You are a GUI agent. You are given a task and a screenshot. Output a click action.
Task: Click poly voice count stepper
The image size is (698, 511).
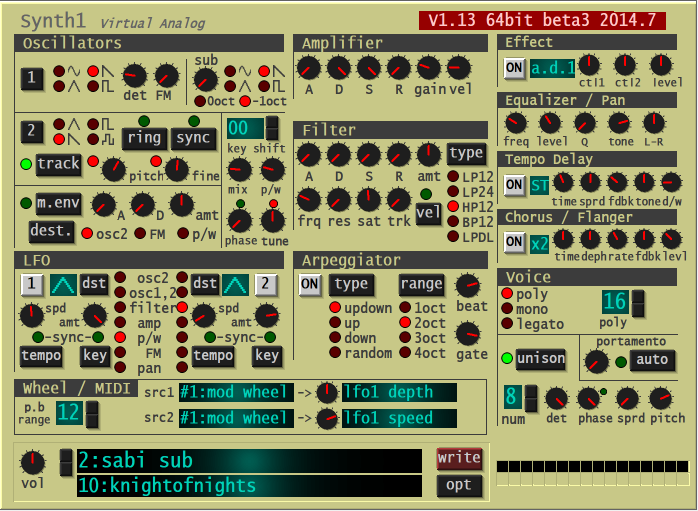[638, 303]
